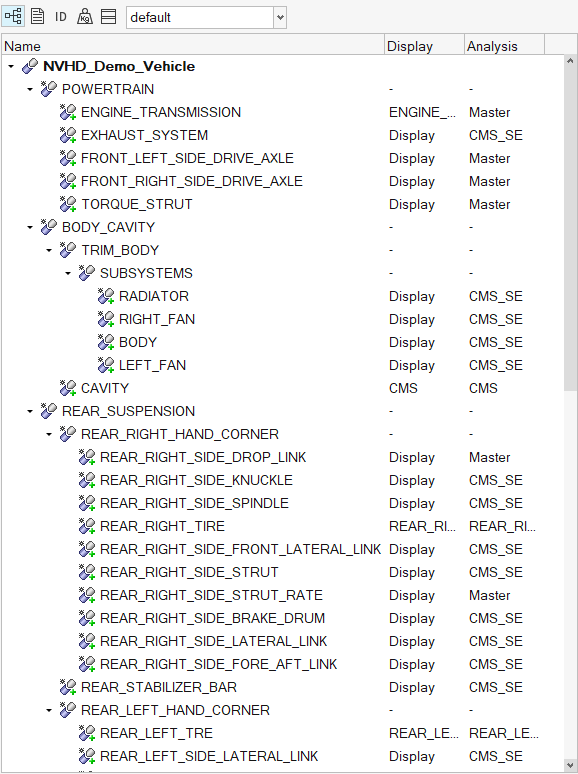Click the vertical scrollbar thumb
The height and width of the screenshot is (774, 578).
[570, 229]
